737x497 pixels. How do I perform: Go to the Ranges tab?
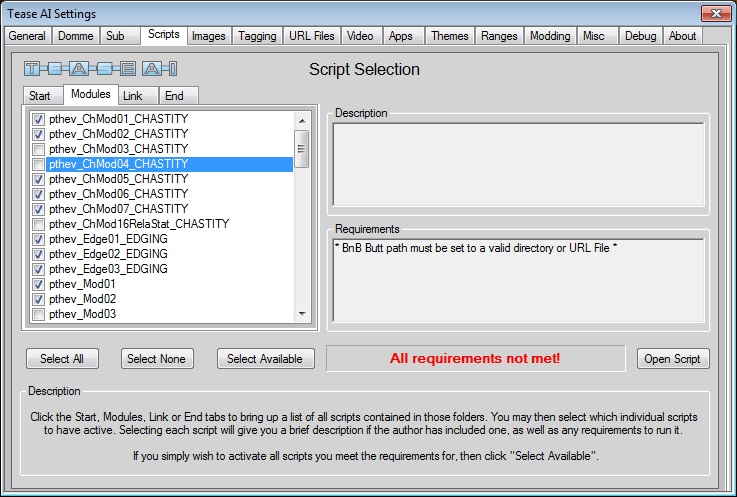pyautogui.click(x=499, y=36)
